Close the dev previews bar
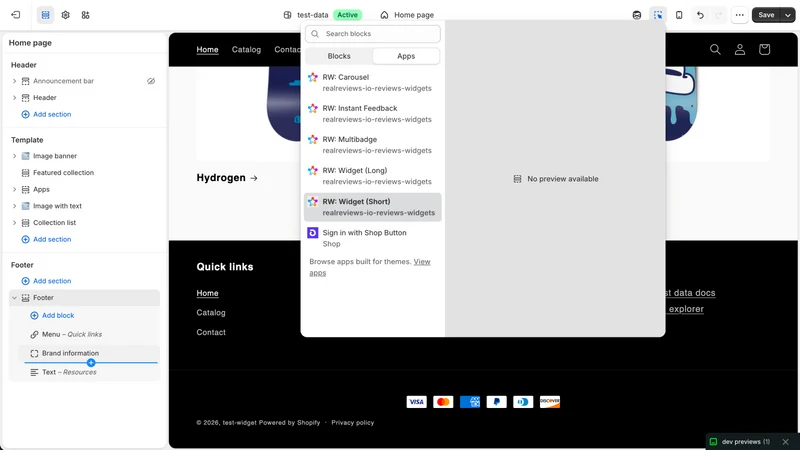 [786, 442]
